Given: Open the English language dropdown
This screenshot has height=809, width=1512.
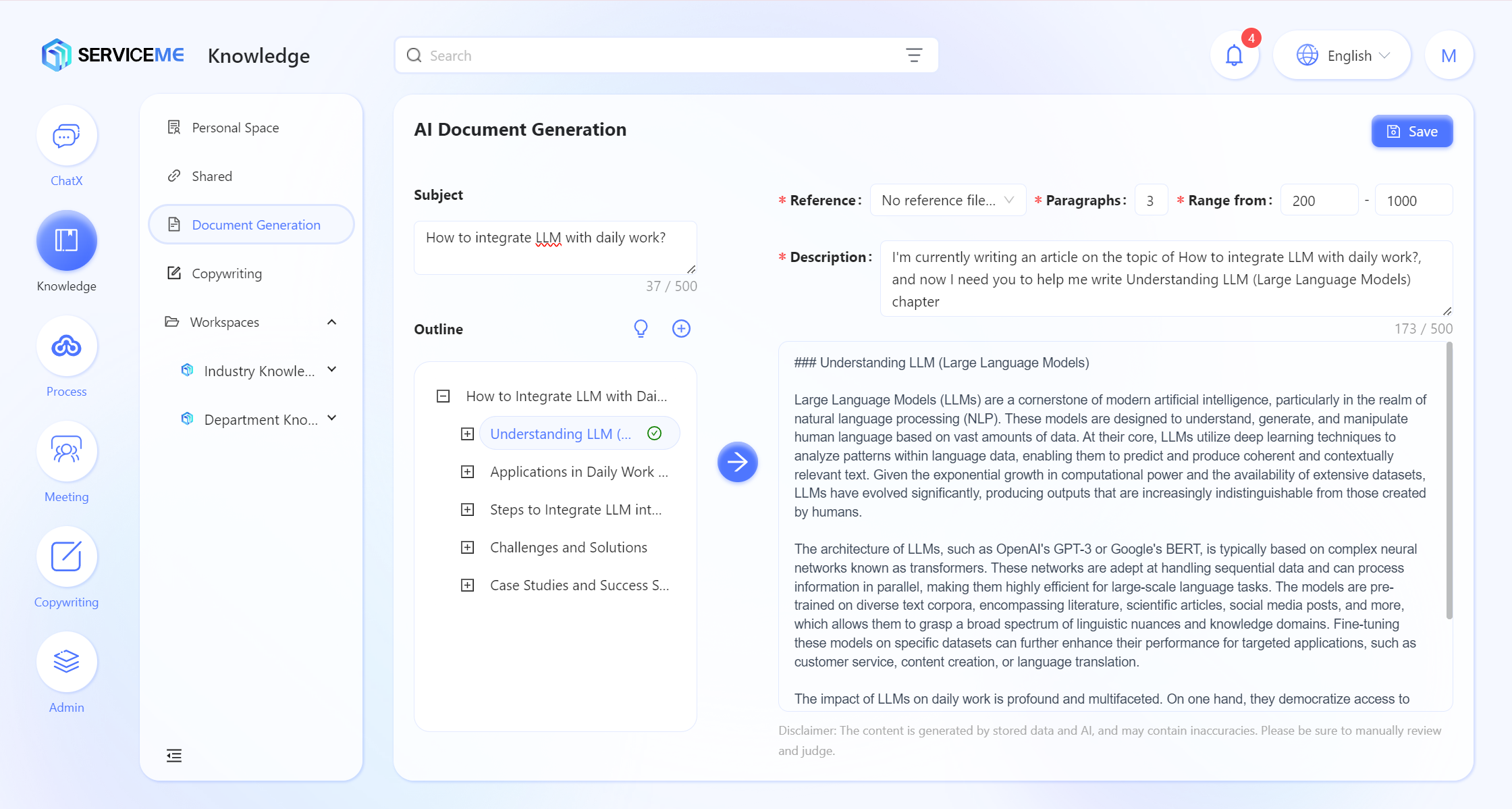Looking at the screenshot, I should [x=1341, y=55].
